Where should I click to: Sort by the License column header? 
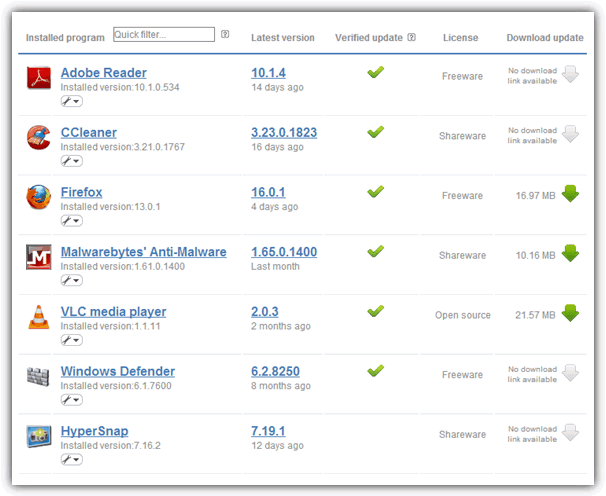tap(460, 38)
